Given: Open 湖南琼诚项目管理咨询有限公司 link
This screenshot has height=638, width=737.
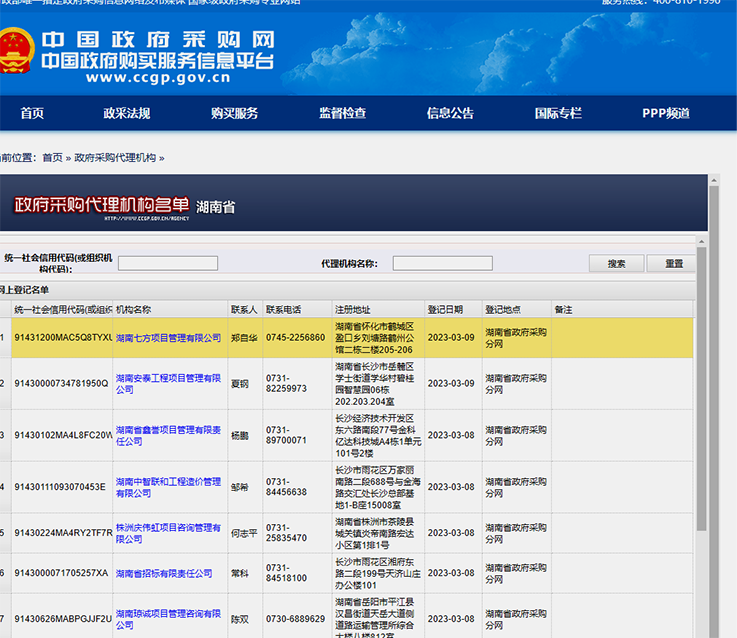Looking at the screenshot, I should [168, 619].
